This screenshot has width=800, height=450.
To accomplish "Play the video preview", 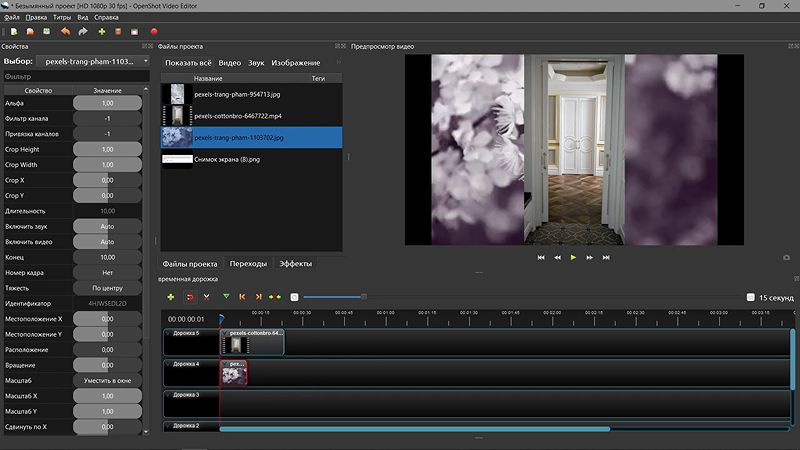I will point(573,258).
